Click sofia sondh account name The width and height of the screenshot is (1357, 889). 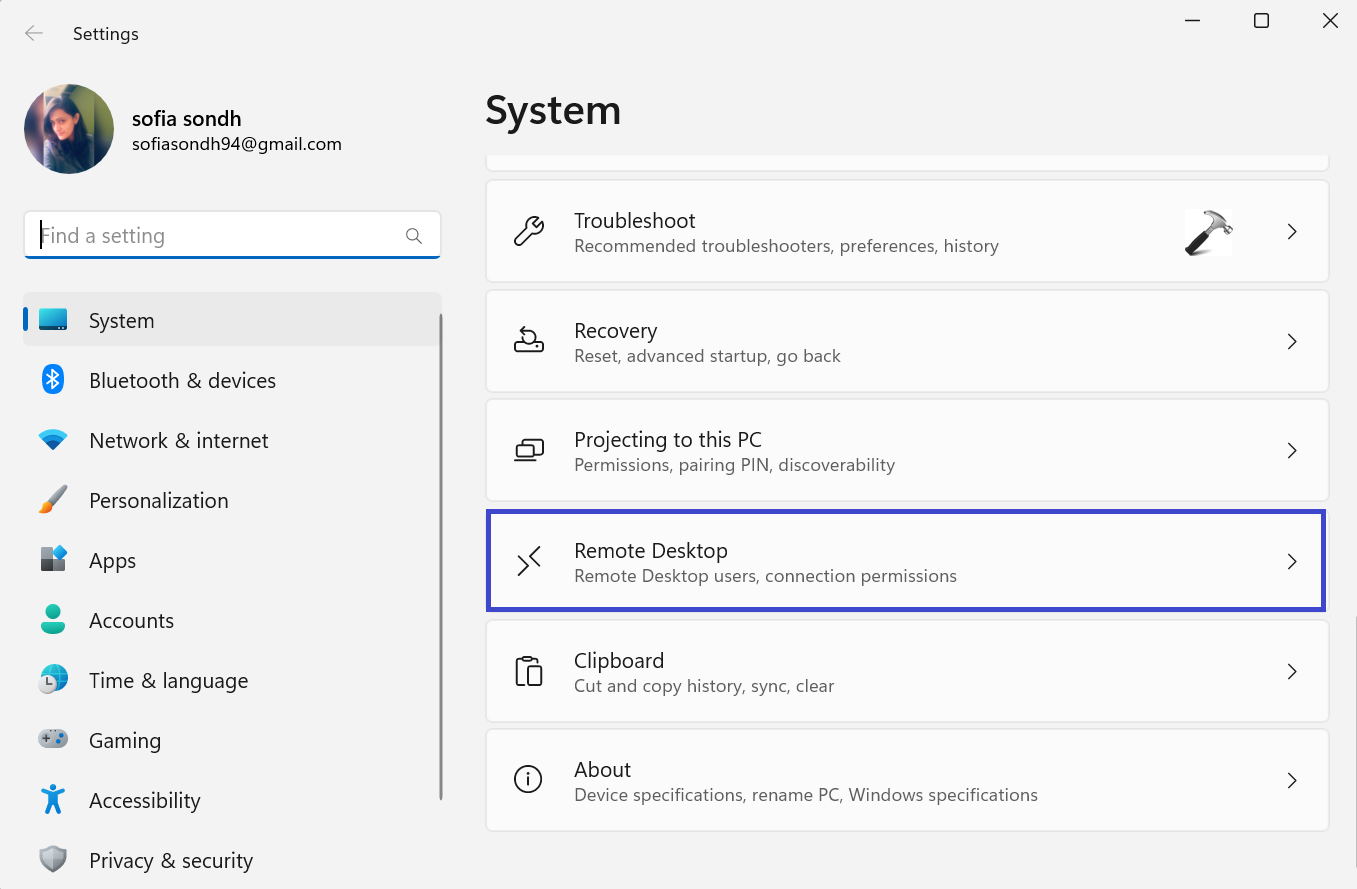[x=186, y=119]
